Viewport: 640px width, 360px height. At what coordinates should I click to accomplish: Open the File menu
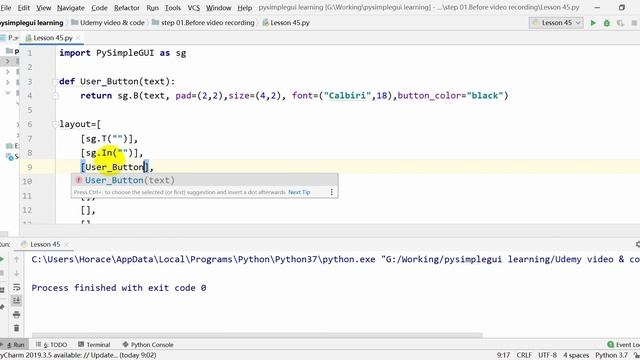6,8
